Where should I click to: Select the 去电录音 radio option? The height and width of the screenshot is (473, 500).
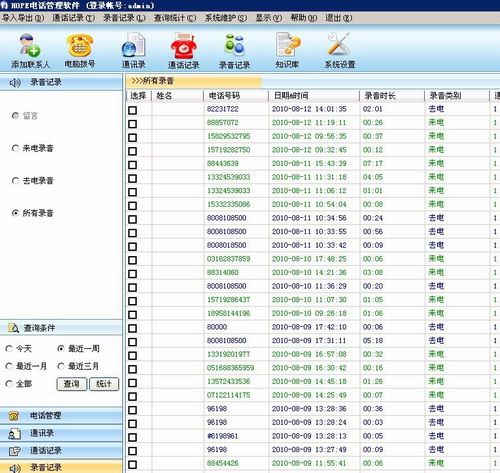pyautogui.click(x=15, y=181)
